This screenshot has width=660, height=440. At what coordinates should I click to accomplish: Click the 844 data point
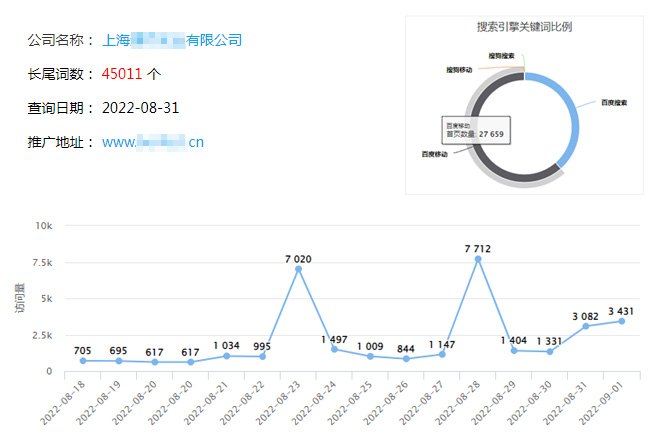406,359
